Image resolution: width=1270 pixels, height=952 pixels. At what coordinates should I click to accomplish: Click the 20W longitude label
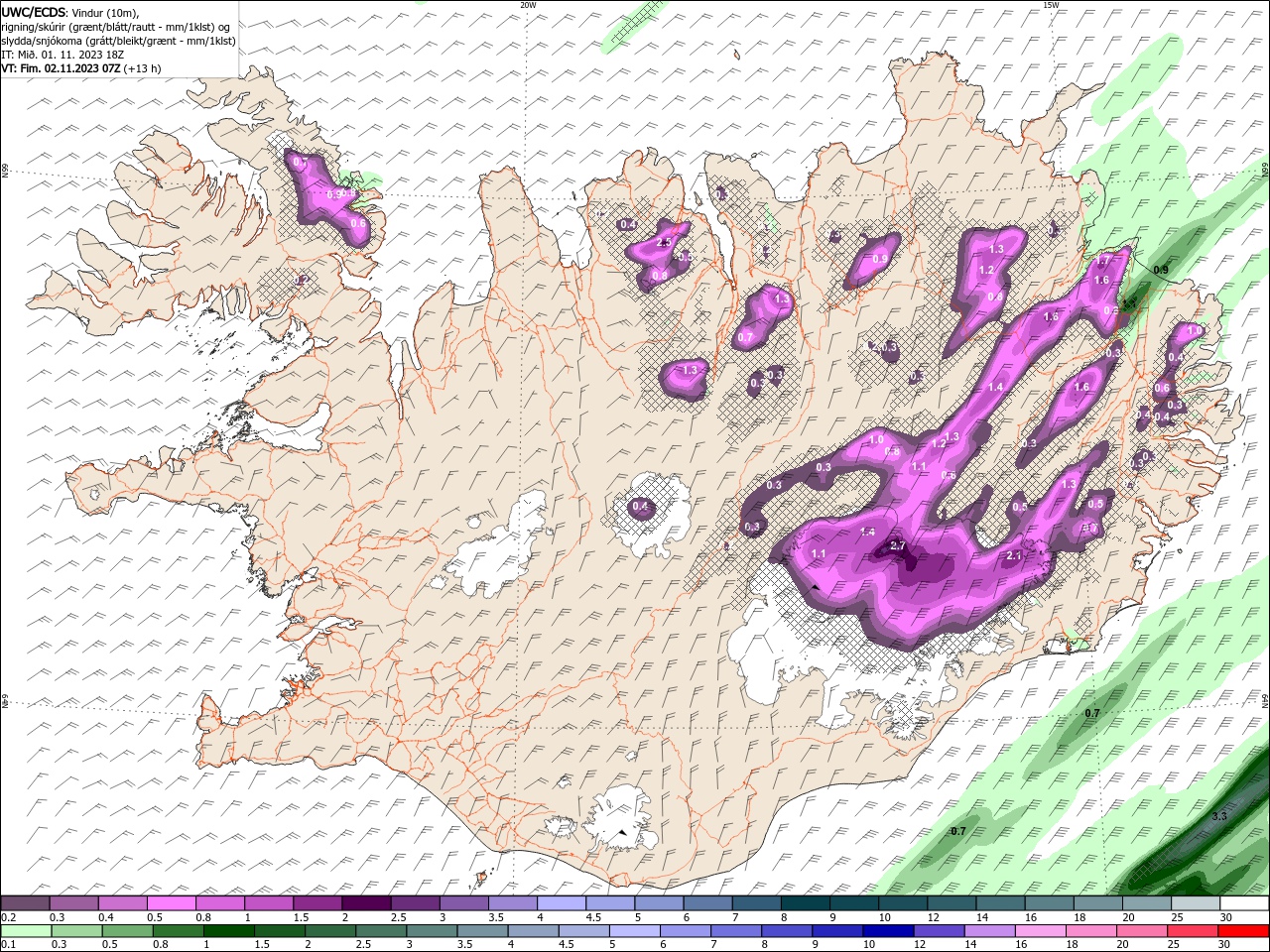[528, 5]
